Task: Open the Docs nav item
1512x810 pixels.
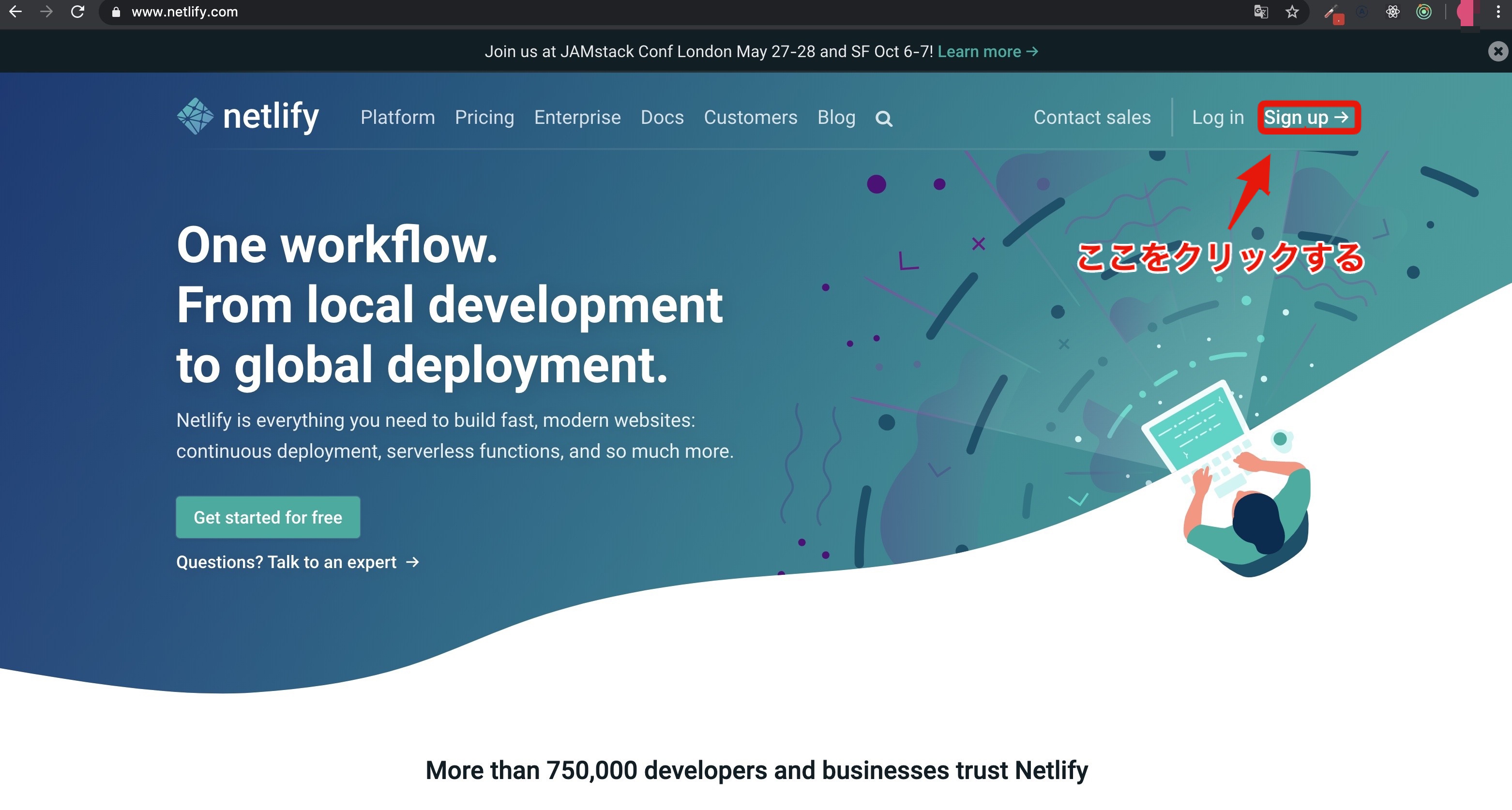Action: pos(662,118)
